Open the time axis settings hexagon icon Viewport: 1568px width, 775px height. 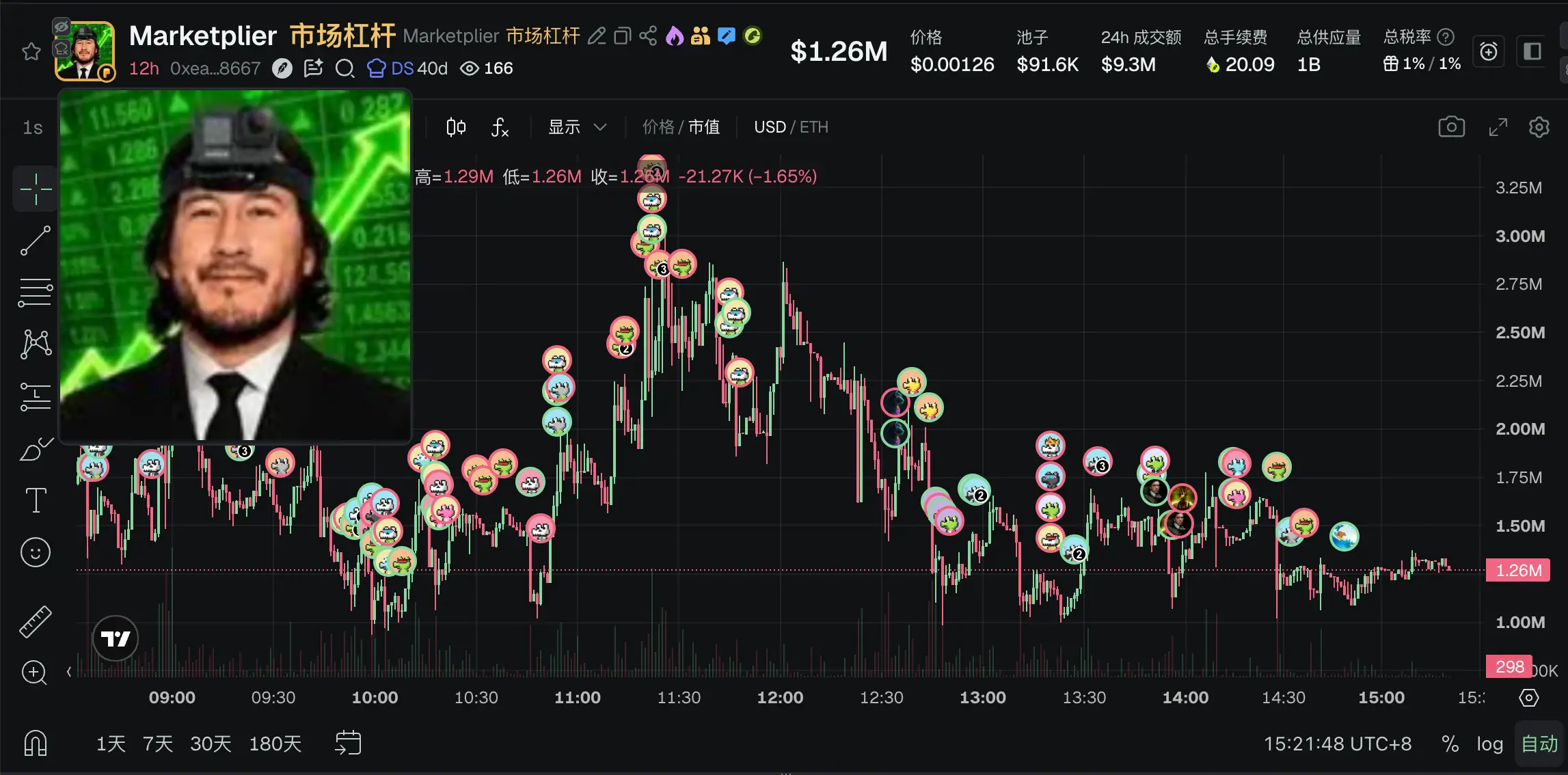pos(1528,698)
